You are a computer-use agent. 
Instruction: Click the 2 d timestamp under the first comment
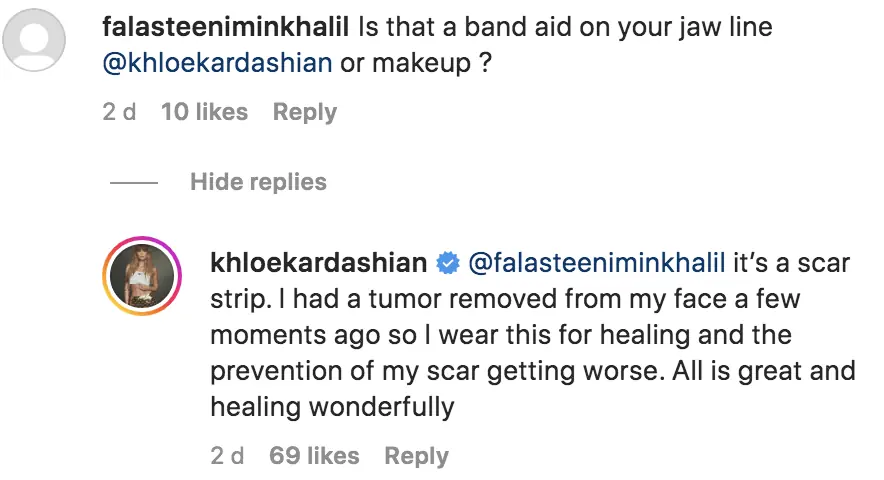pos(119,112)
